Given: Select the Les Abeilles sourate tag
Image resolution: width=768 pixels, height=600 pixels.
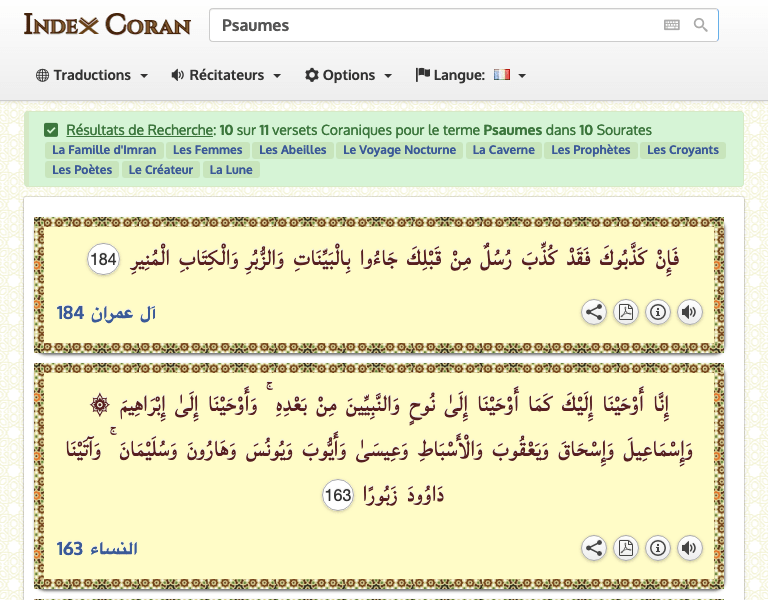Looking at the screenshot, I should (292, 150).
